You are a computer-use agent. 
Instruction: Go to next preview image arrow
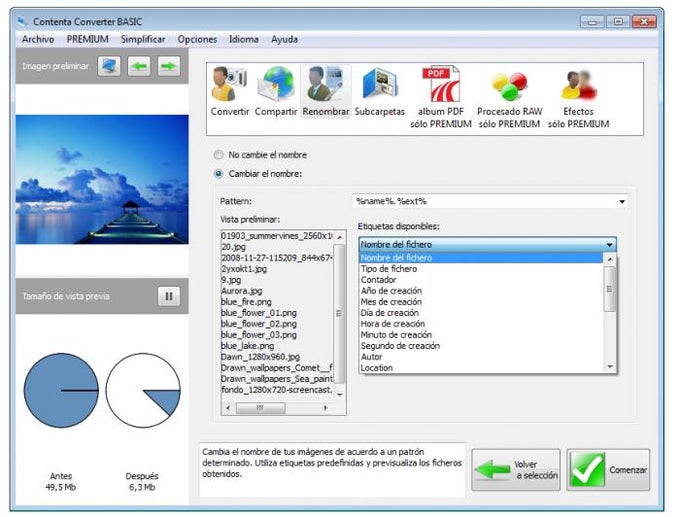tap(169, 66)
